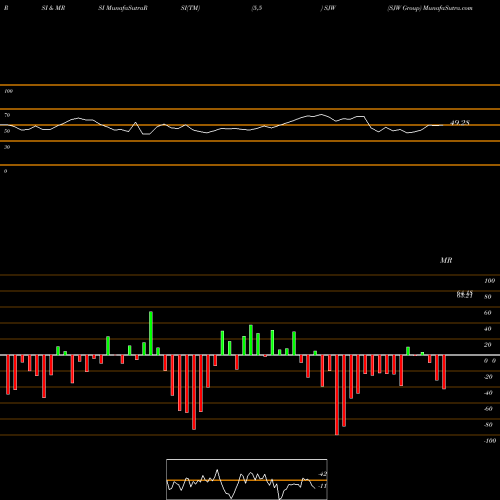Click the MR panel title label
The image size is (500, 500).
pyautogui.click(x=446, y=260)
